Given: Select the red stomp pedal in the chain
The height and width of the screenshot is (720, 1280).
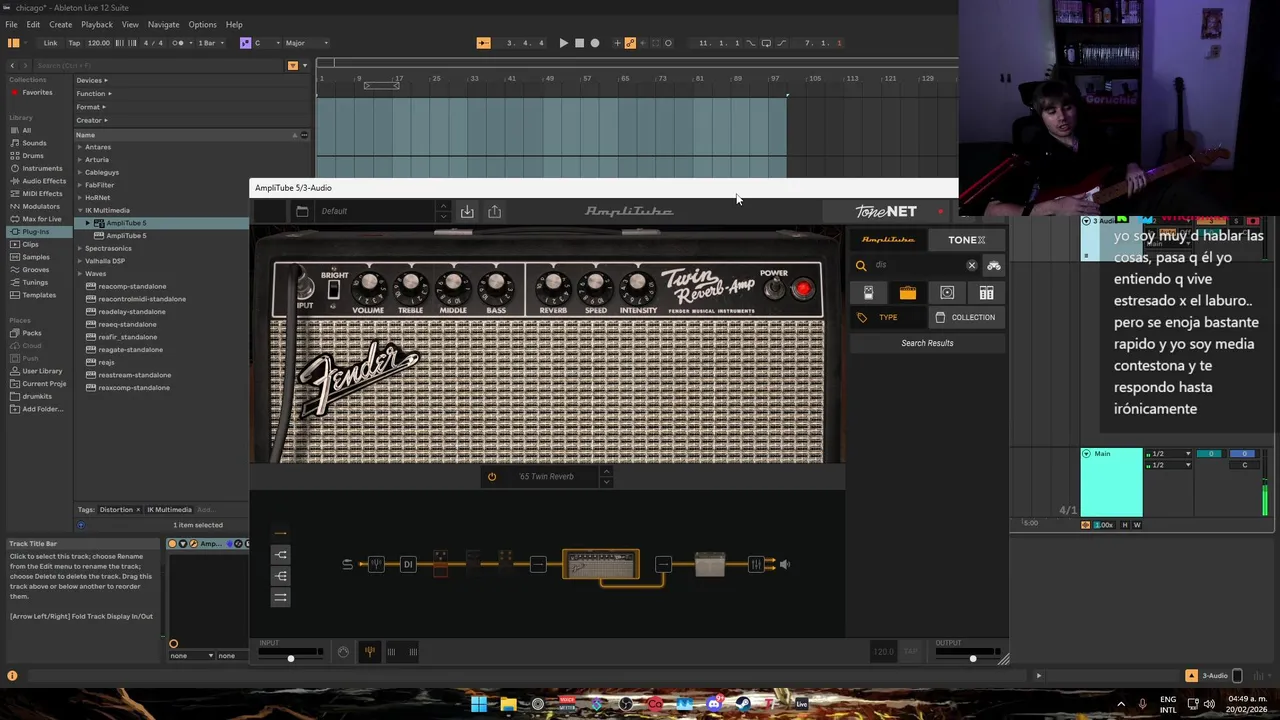Looking at the screenshot, I should tap(440, 563).
